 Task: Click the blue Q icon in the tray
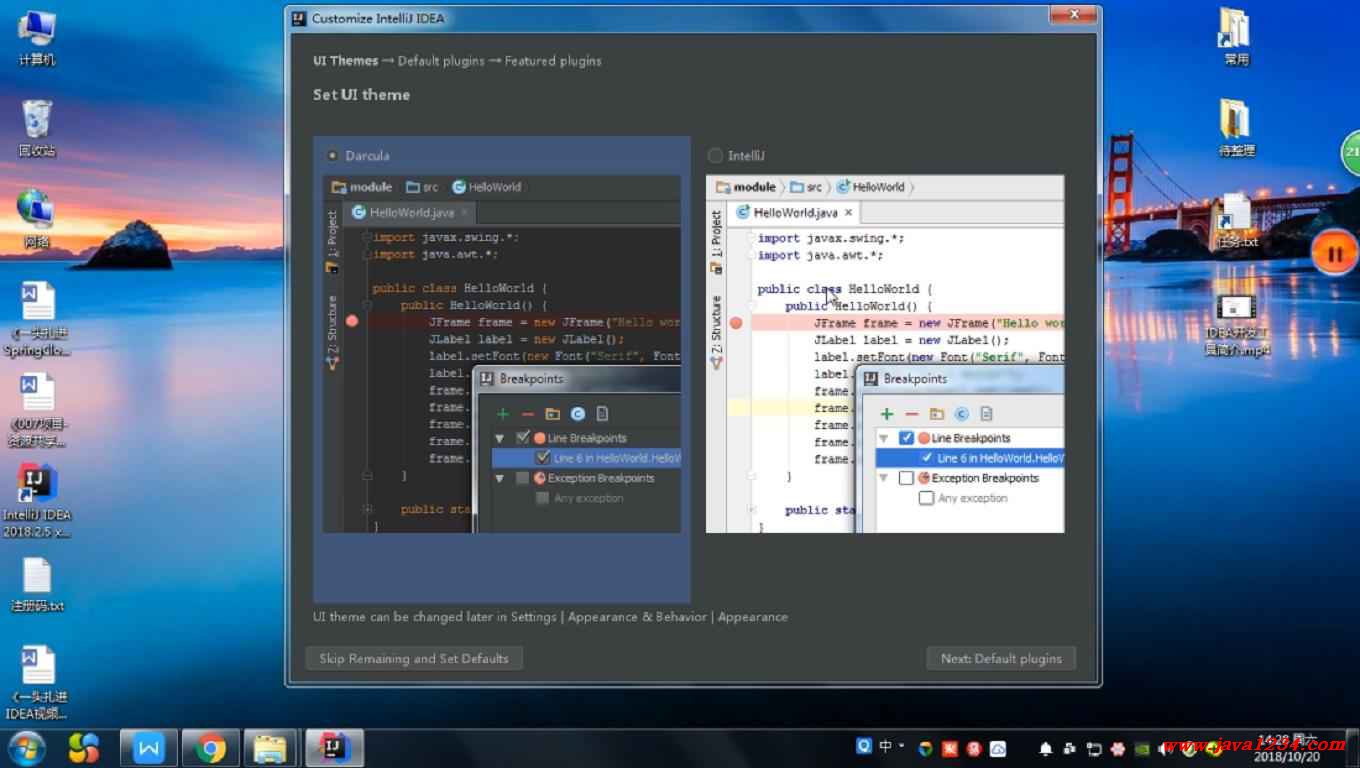coord(864,746)
